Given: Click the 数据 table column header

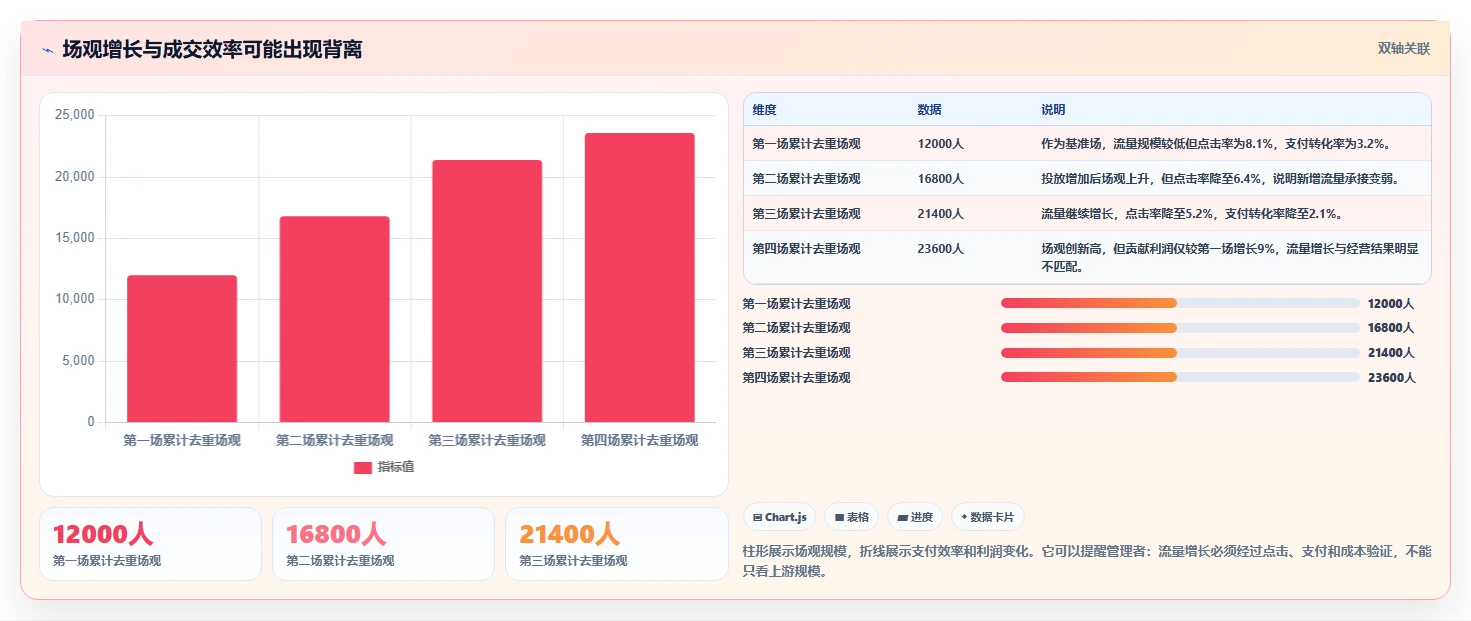Looking at the screenshot, I should coord(929,110).
